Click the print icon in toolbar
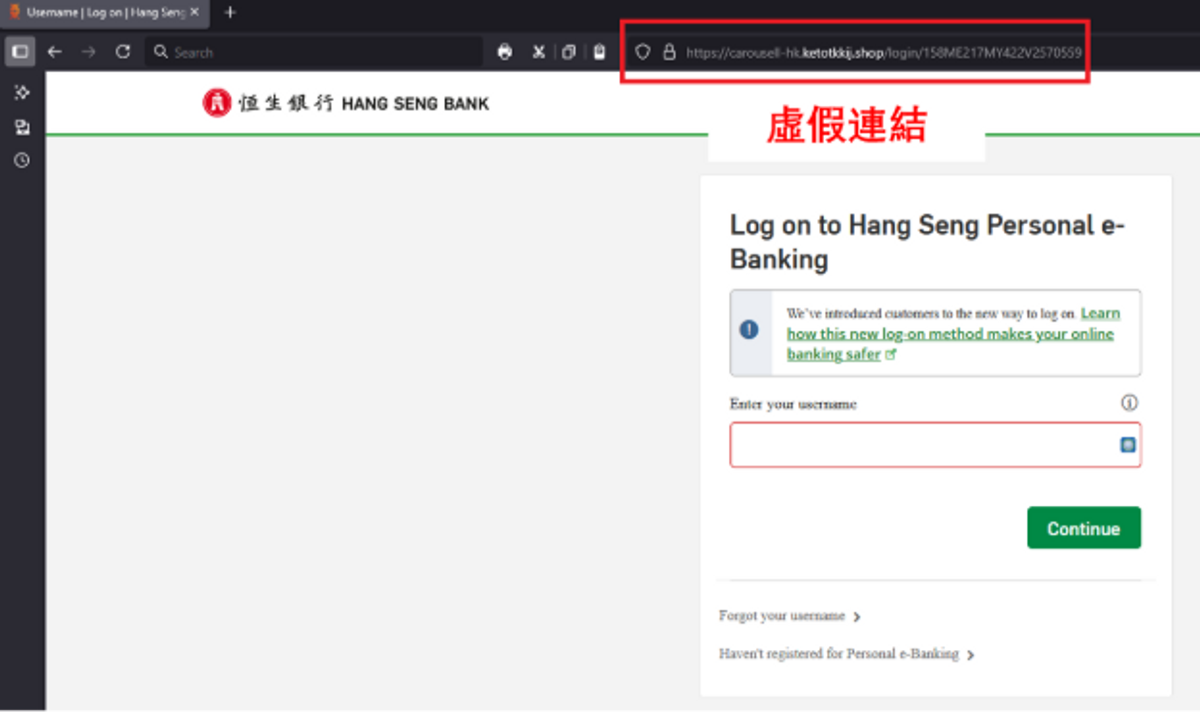Image resolution: width=1200 pixels, height=712 pixels. click(505, 52)
